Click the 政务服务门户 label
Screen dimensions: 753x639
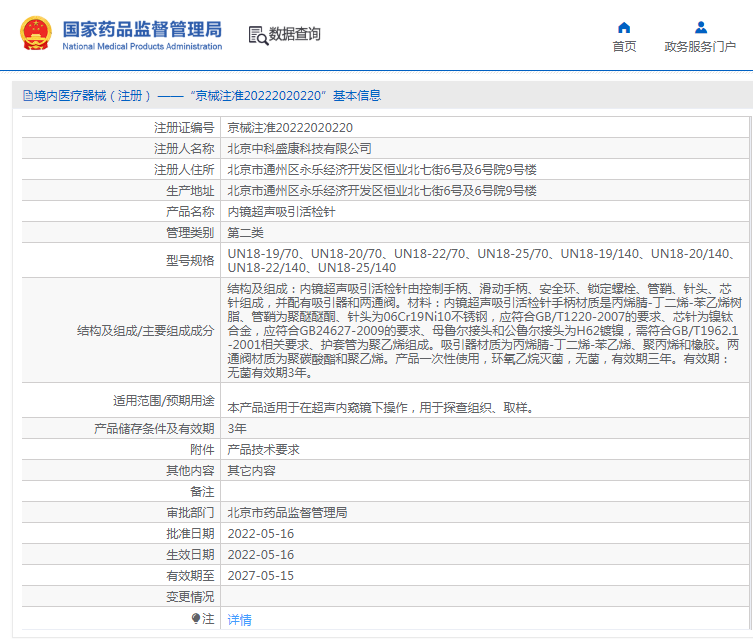(700, 47)
